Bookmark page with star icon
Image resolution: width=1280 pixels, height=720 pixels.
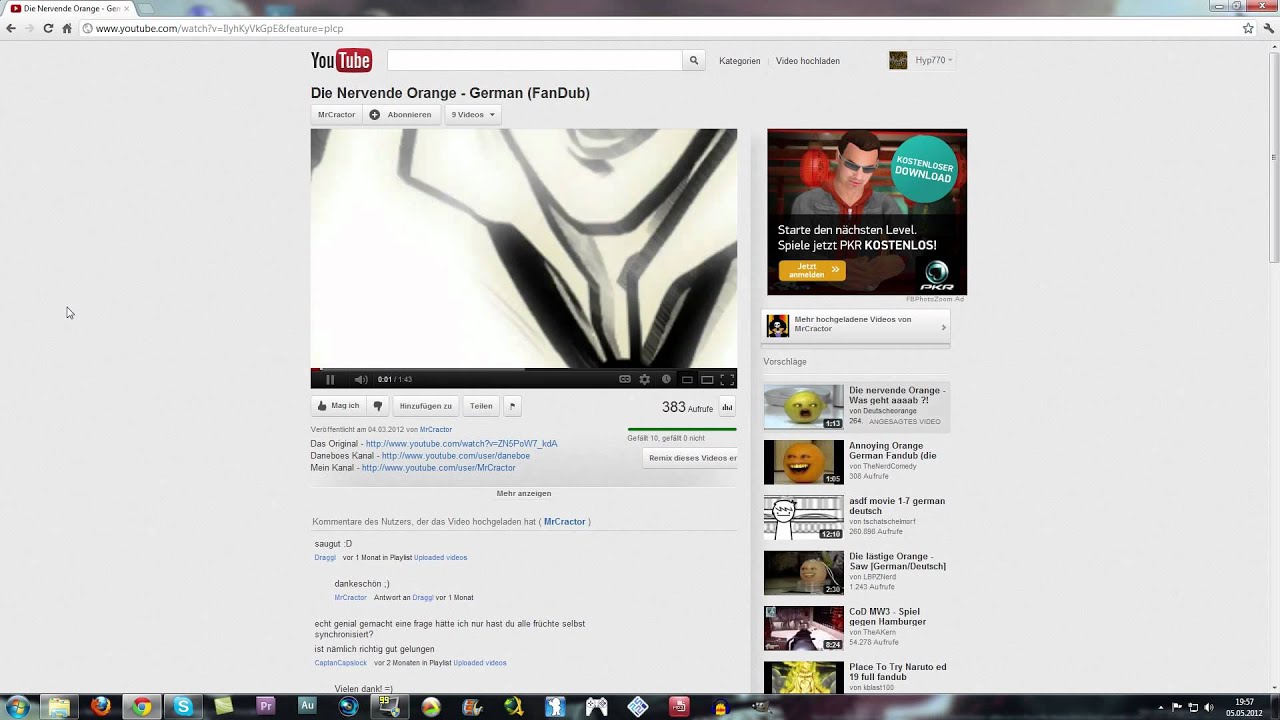point(1248,29)
